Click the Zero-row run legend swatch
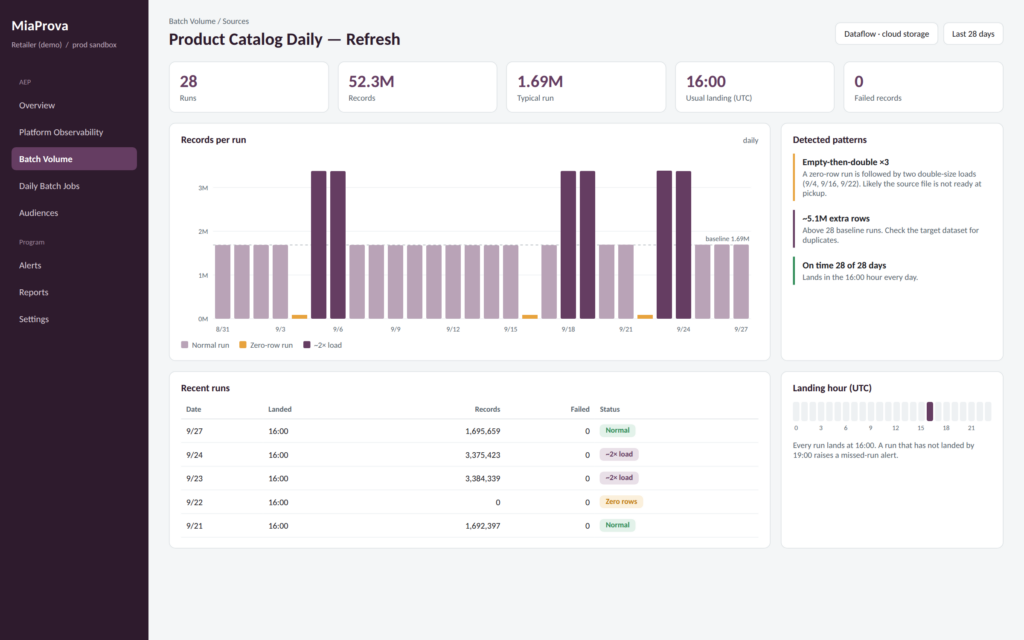This screenshot has height=640, width=1024. pos(243,345)
